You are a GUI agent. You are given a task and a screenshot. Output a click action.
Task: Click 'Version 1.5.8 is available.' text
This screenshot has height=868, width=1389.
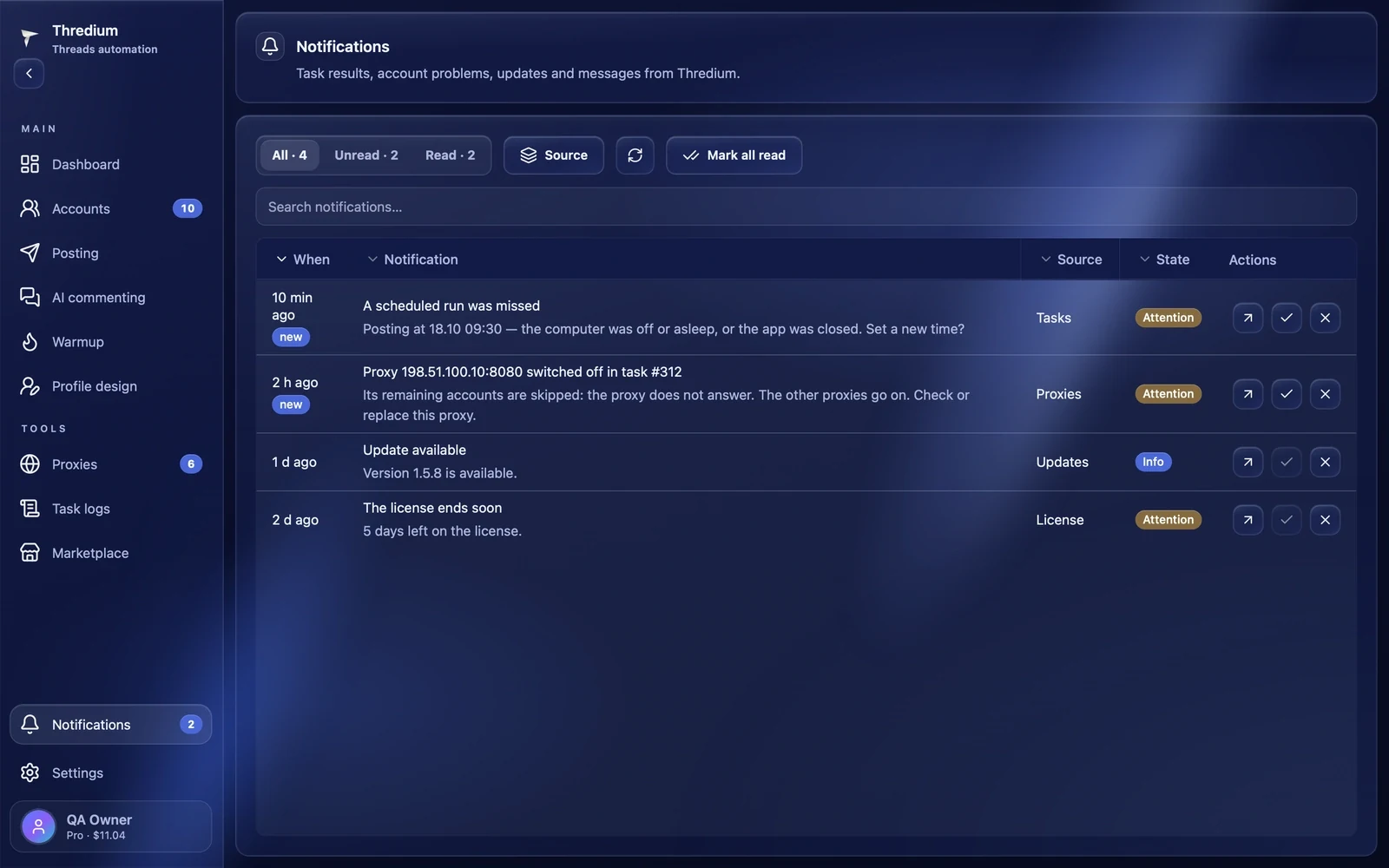(440, 473)
